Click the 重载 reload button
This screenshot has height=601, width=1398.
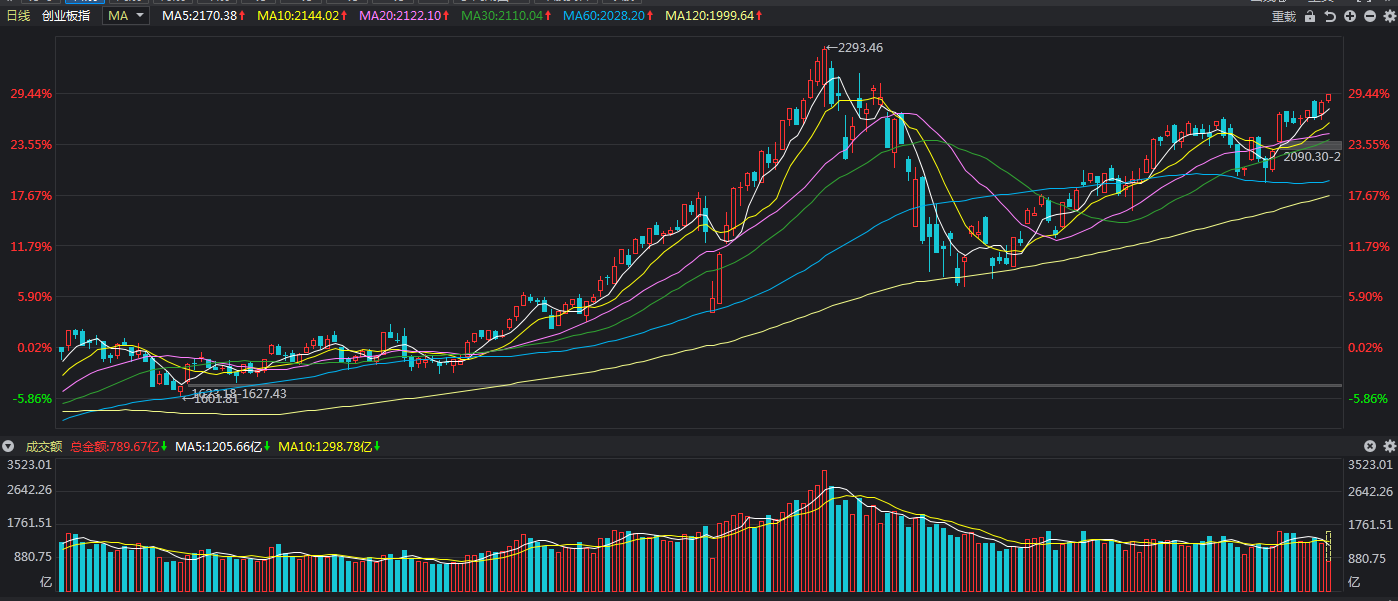1284,16
